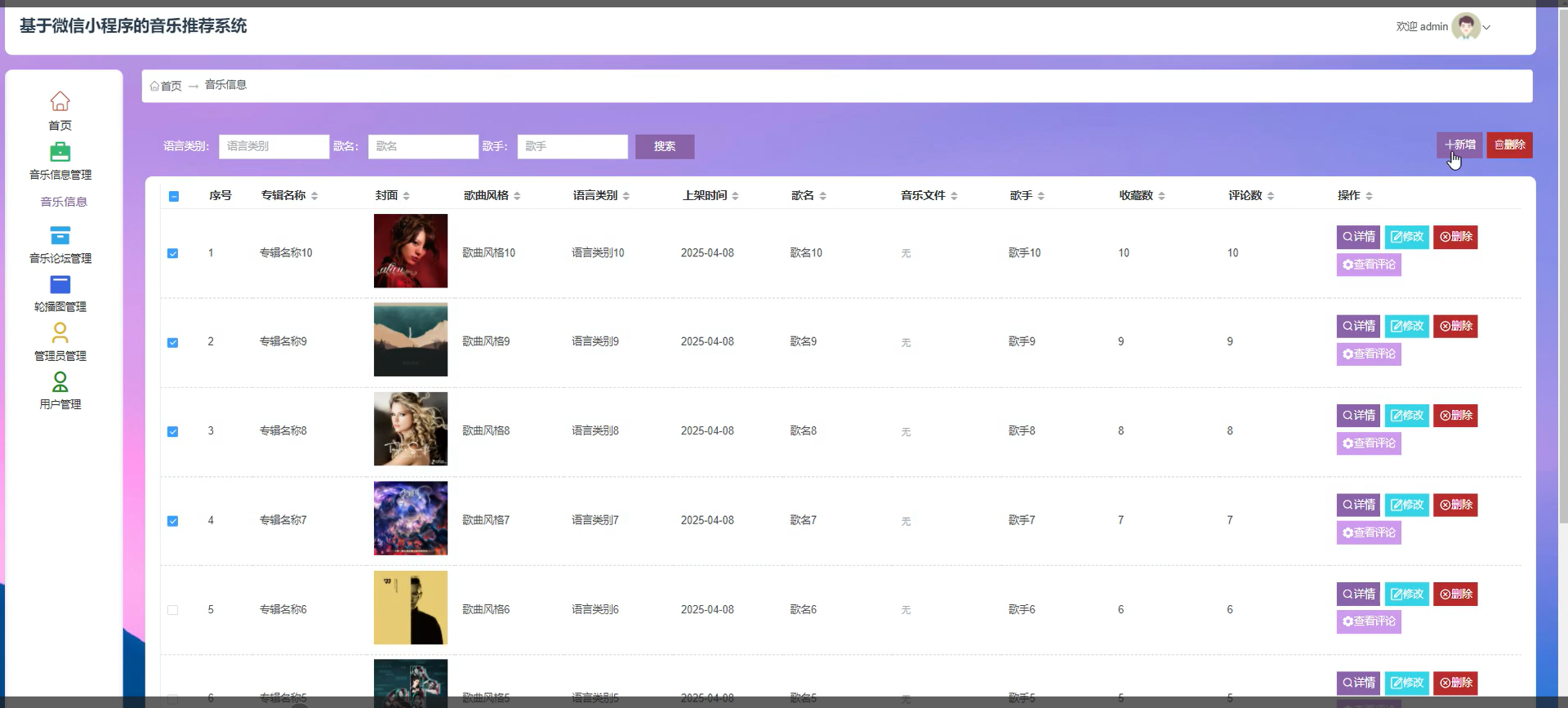Screen dimensions: 1568x708
Task: Sort by 专辑名称 column arrows
Action: tap(314, 196)
